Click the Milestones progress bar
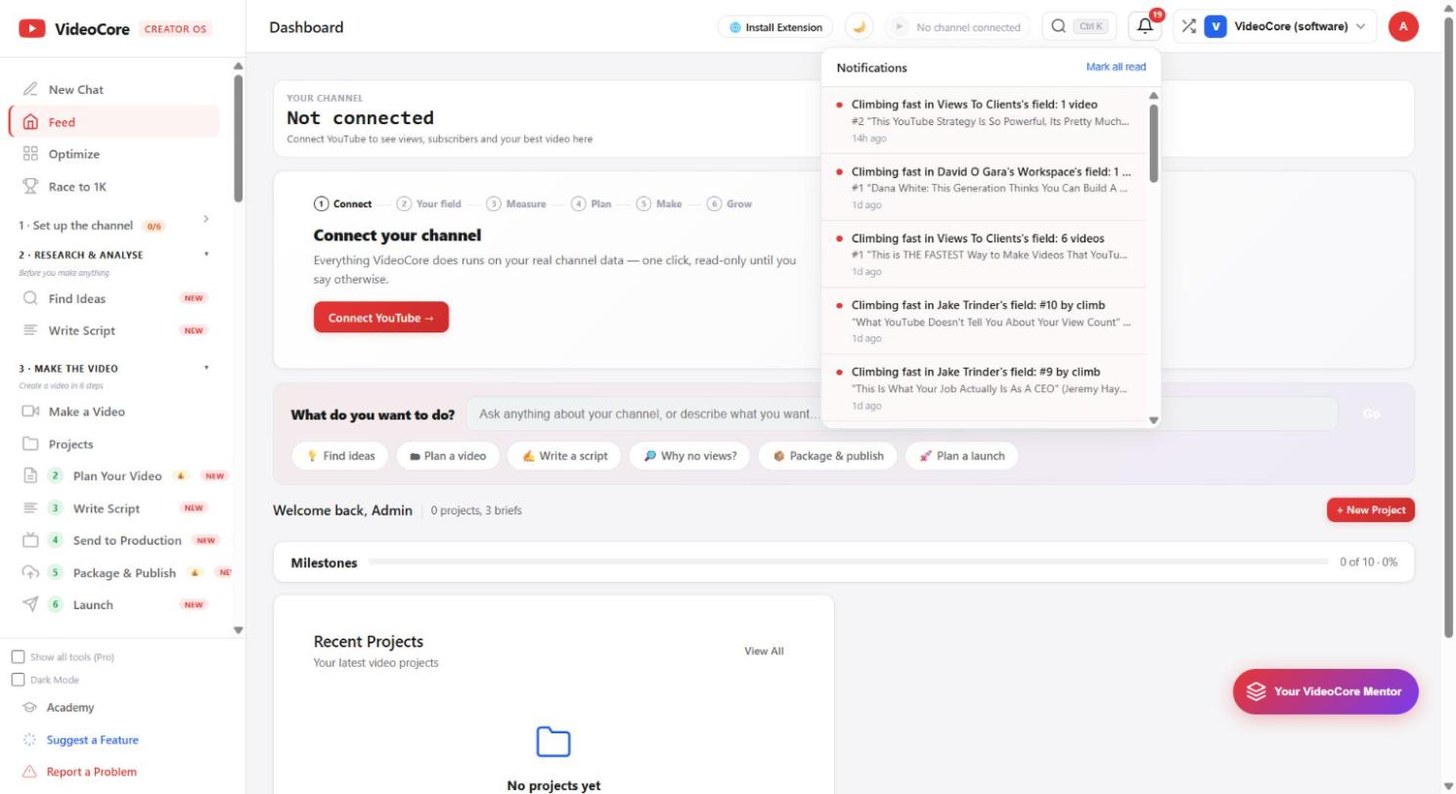Image resolution: width=1456 pixels, height=794 pixels. coord(848,562)
